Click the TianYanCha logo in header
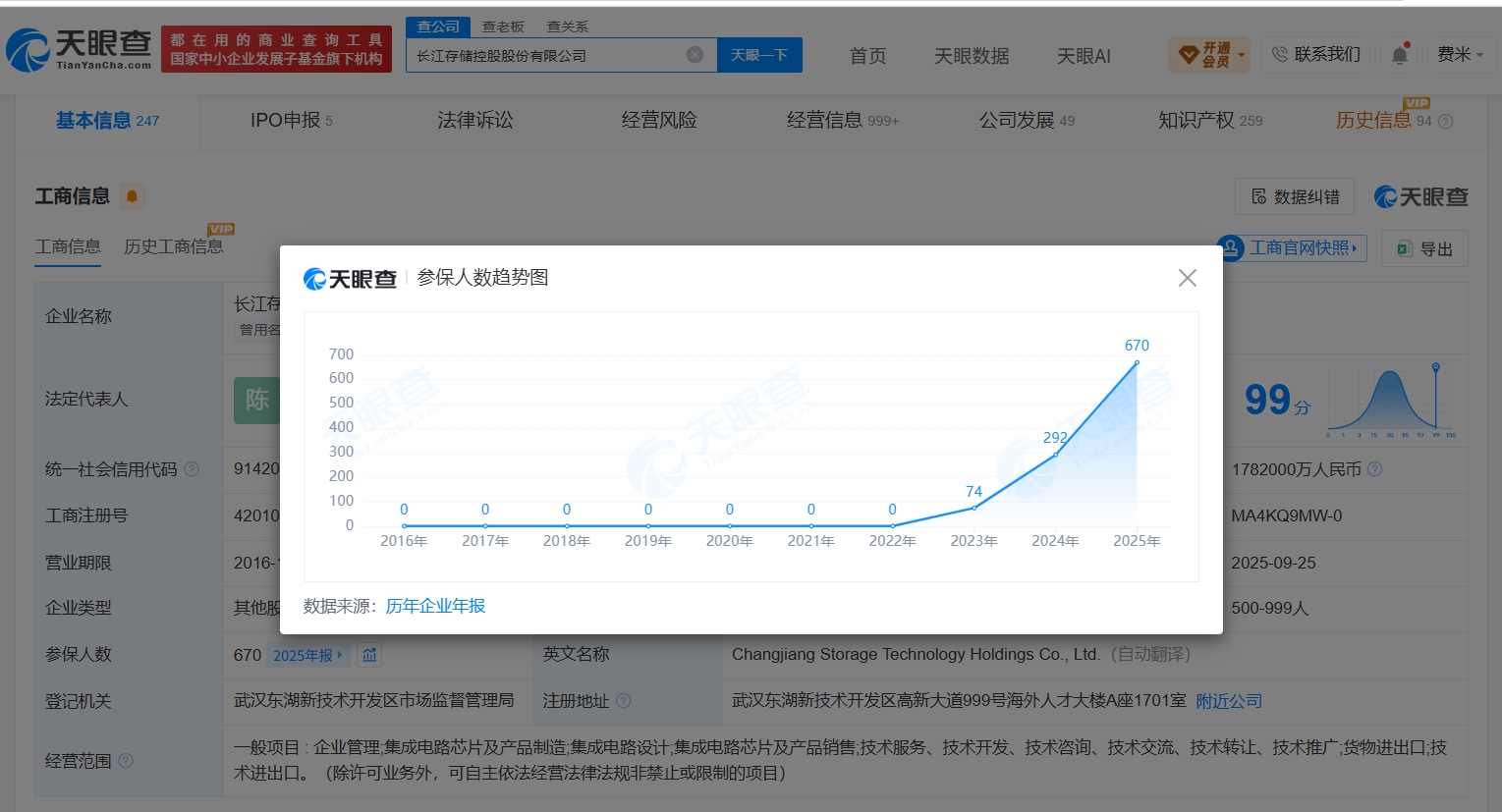The width and height of the screenshot is (1502, 812). pyautogui.click(x=79, y=49)
